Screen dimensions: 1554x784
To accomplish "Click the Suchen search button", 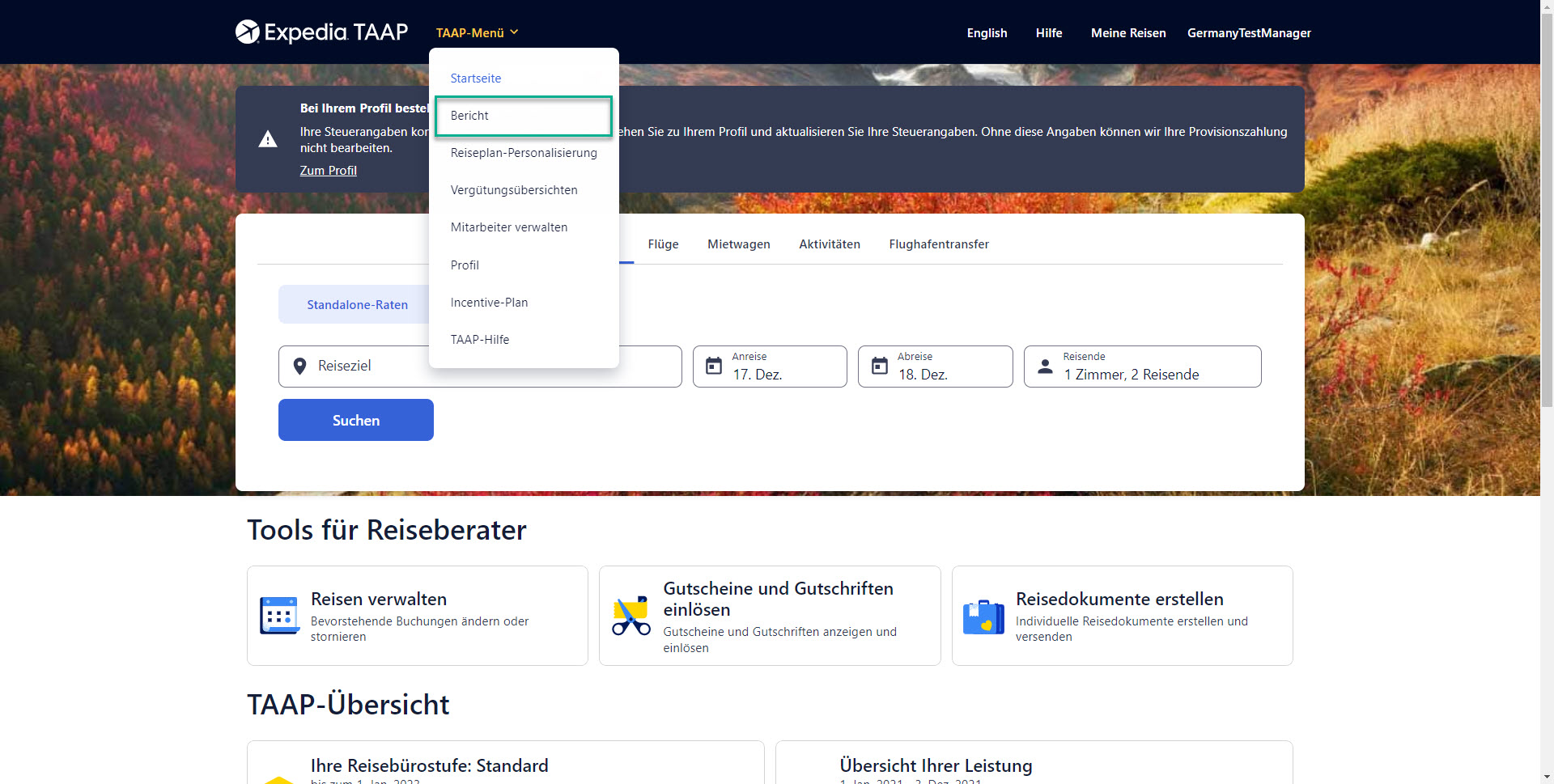I will point(356,420).
